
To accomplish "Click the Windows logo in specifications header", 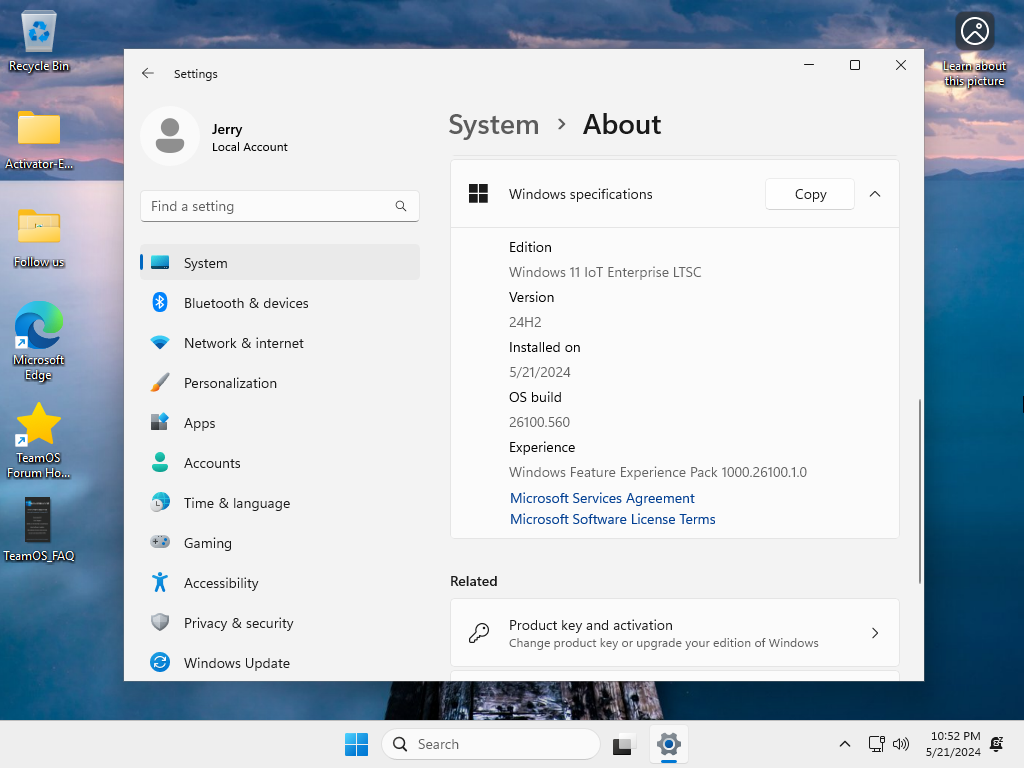I will (x=478, y=194).
